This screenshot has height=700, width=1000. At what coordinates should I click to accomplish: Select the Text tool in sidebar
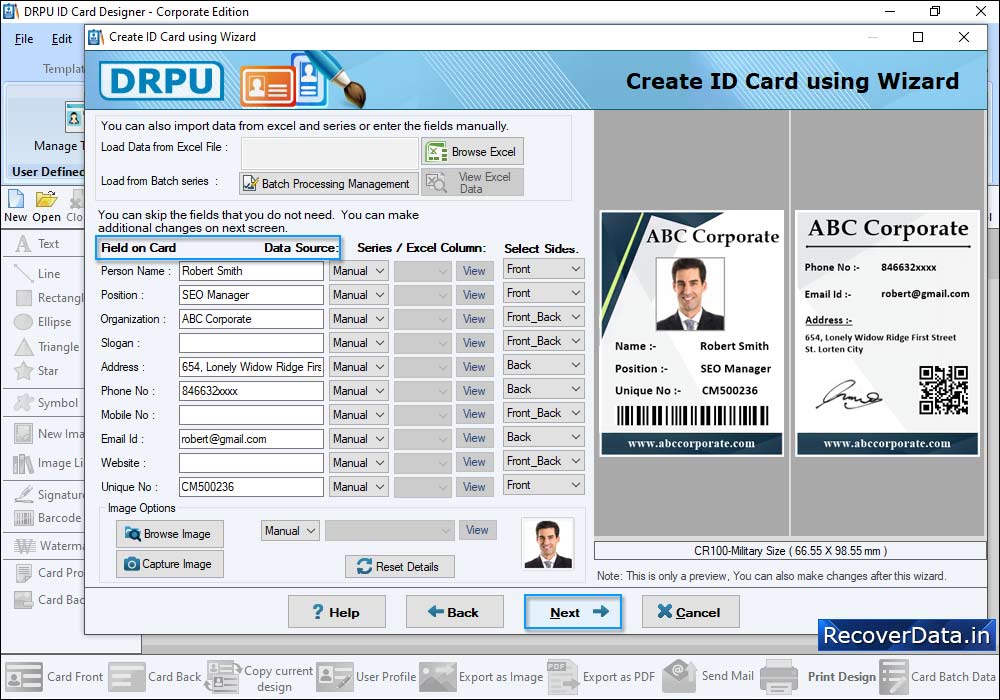[38, 244]
